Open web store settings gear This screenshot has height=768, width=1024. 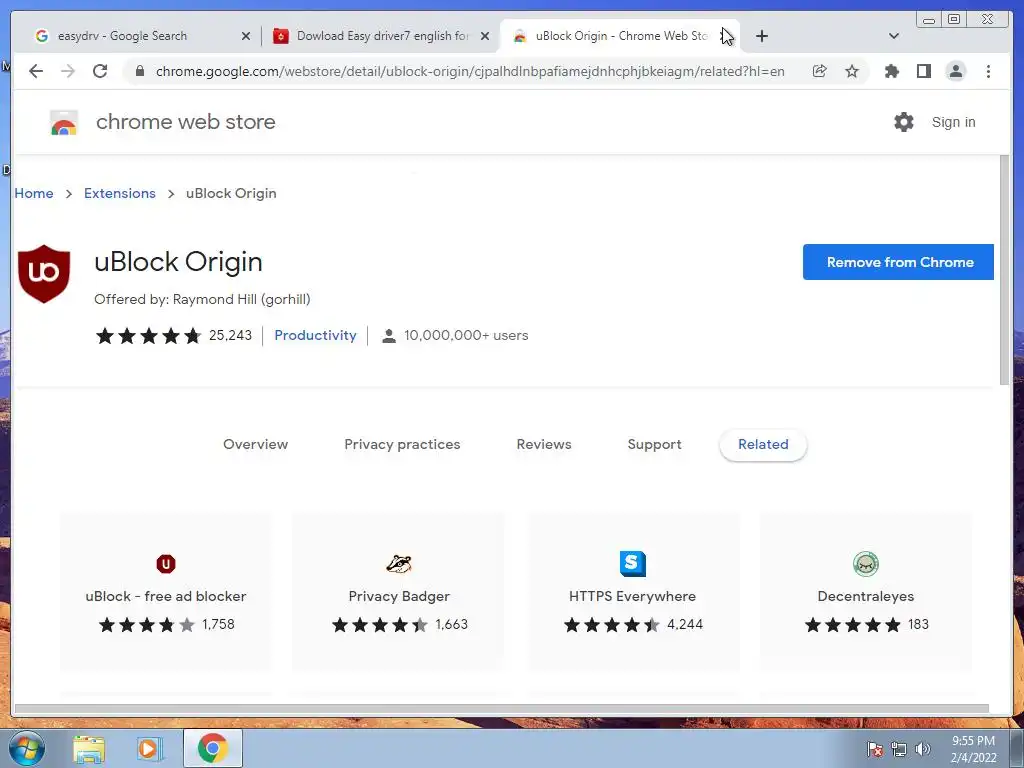click(x=903, y=122)
